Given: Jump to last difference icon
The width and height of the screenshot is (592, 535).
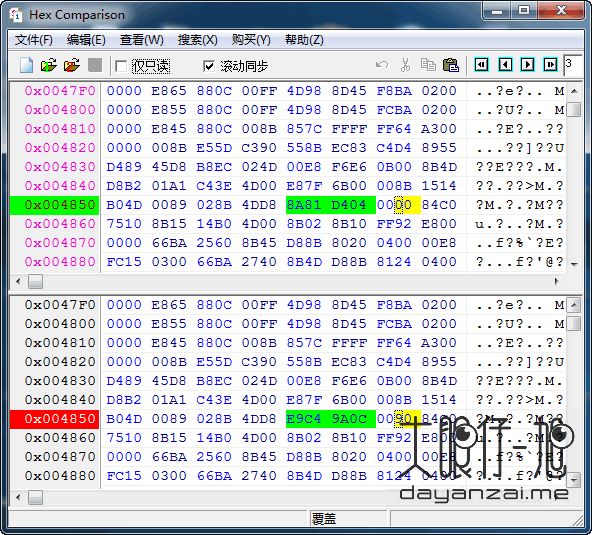Looking at the screenshot, I should [550, 65].
